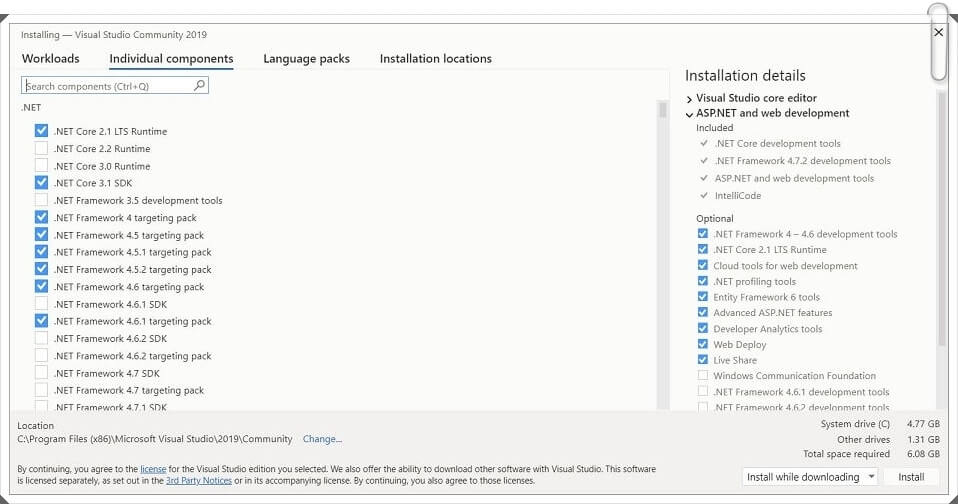
Task: Check .NET Framework 4.6.1 SDK
Action: 41,304
